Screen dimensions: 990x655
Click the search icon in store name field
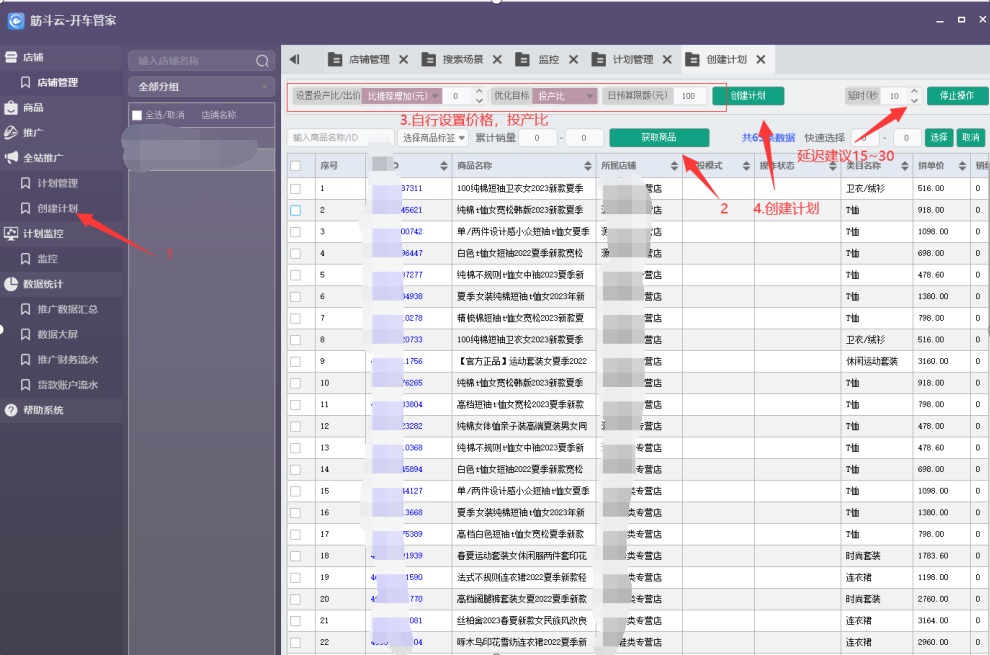click(262, 61)
